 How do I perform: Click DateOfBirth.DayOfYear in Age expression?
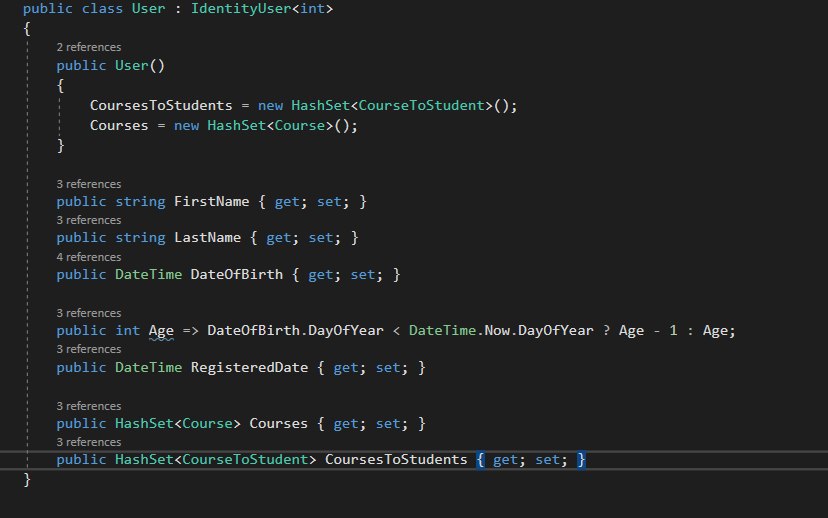(295, 331)
